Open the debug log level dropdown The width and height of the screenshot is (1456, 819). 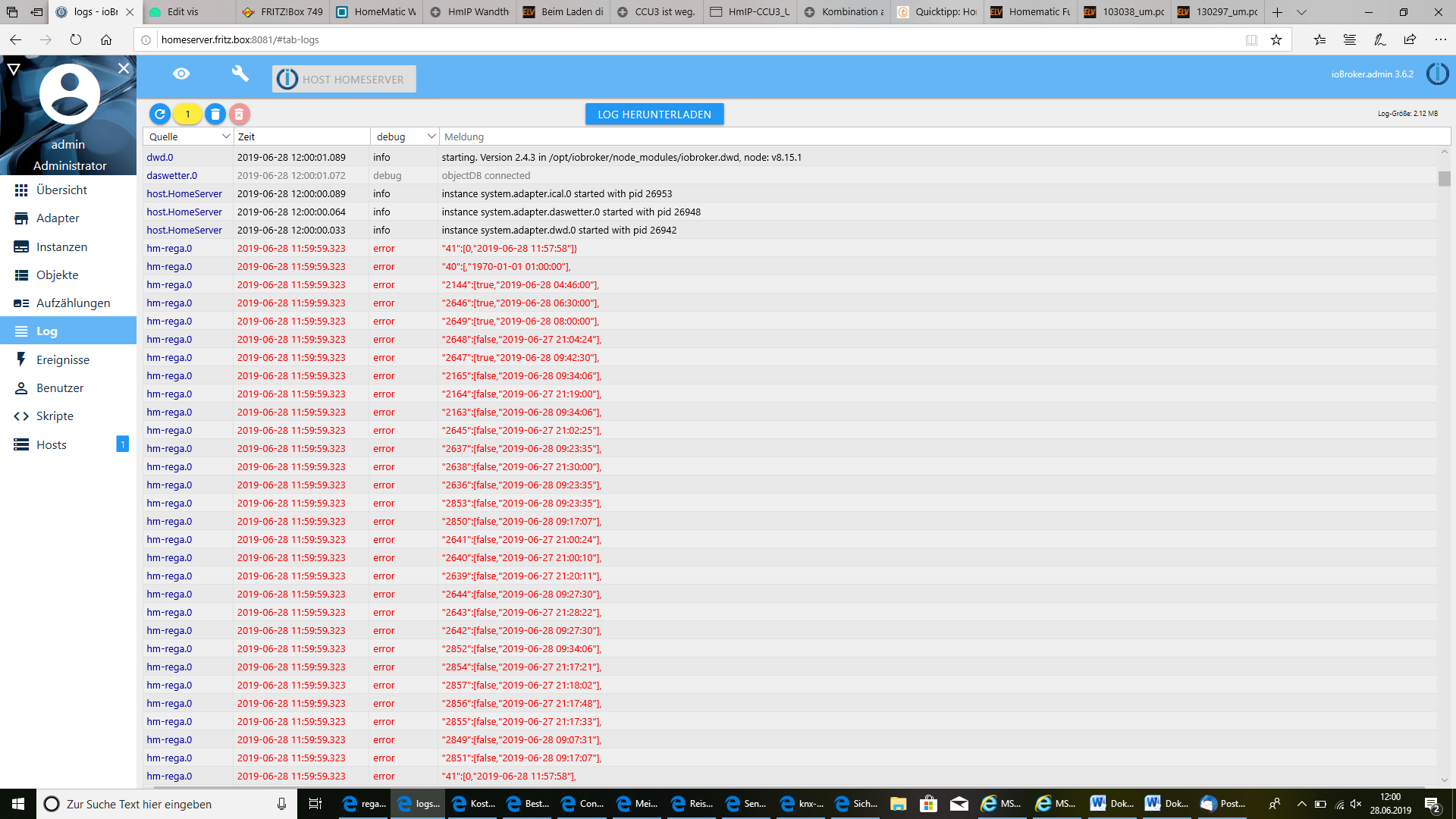pos(405,136)
